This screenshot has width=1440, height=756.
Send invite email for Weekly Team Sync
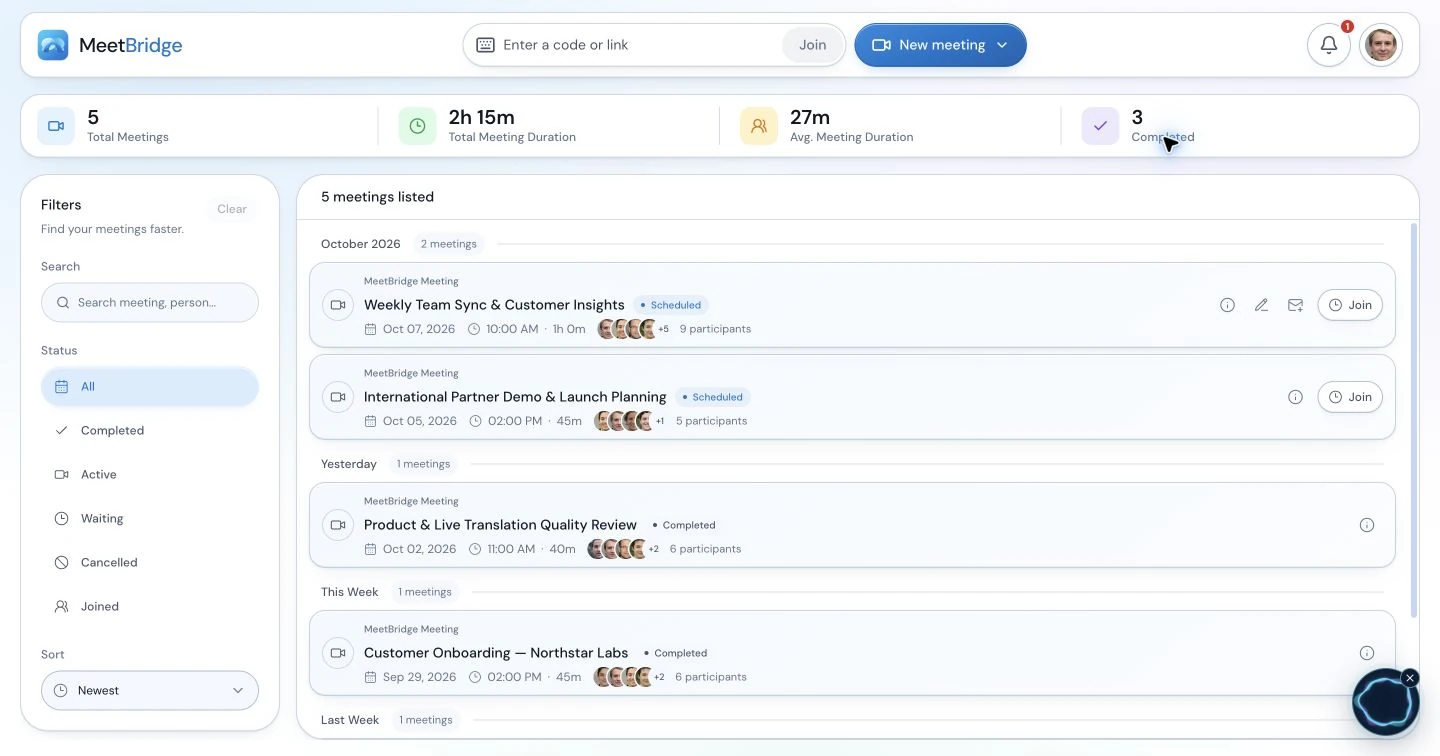coord(1295,305)
